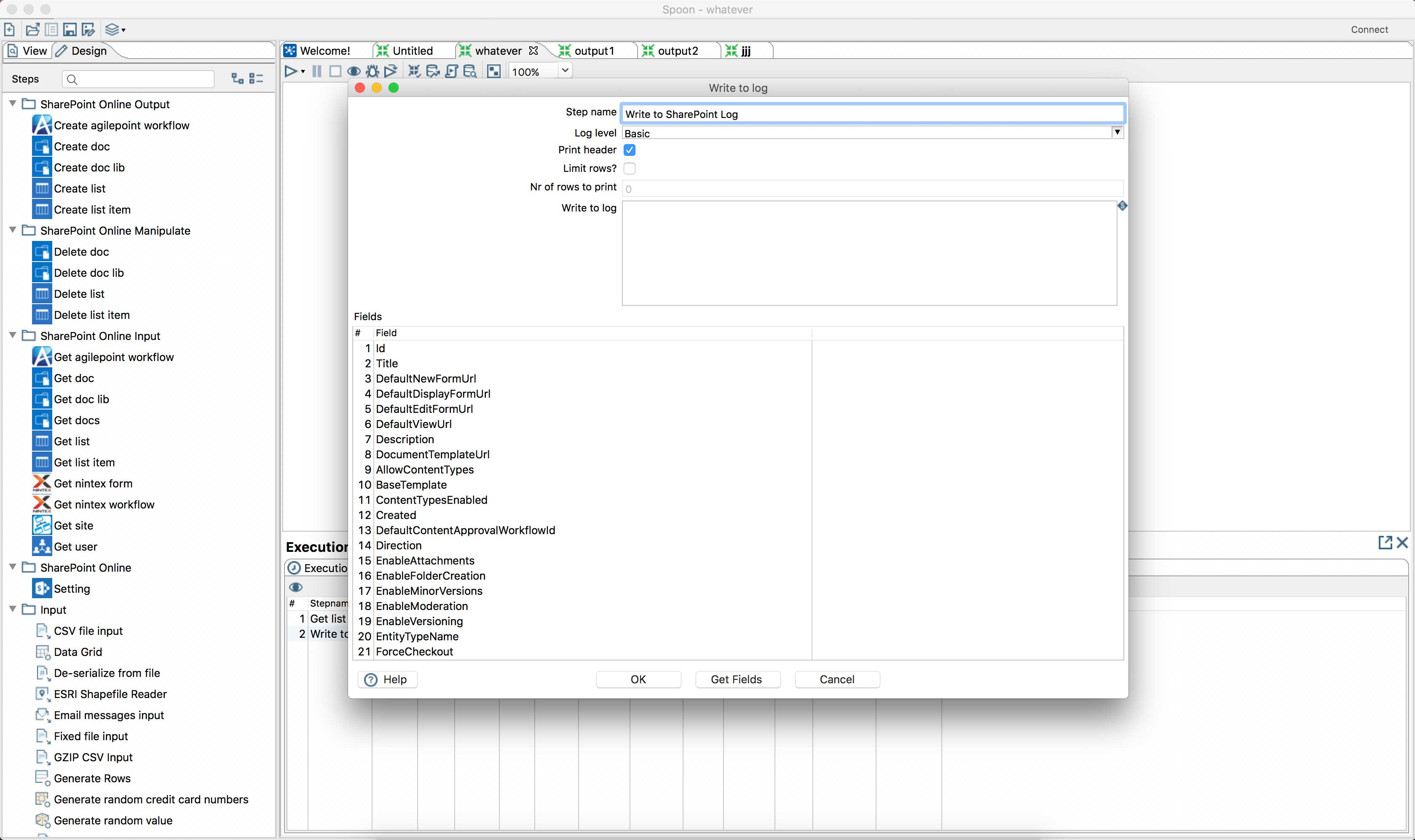Click the New file icon
The height and width of the screenshot is (840, 1415).
coord(10,29)
